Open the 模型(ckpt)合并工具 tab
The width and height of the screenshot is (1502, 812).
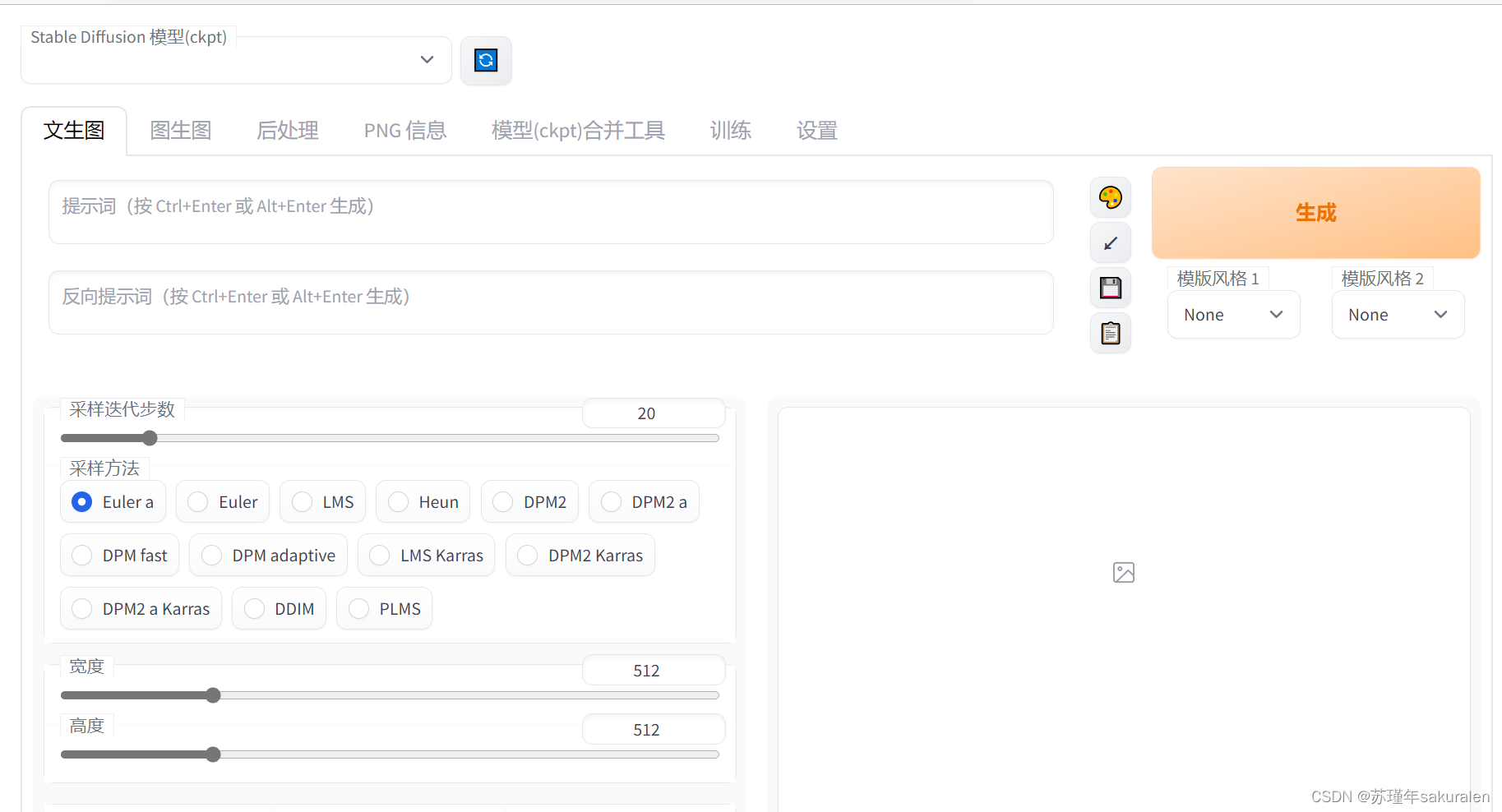tap(578, 131)
